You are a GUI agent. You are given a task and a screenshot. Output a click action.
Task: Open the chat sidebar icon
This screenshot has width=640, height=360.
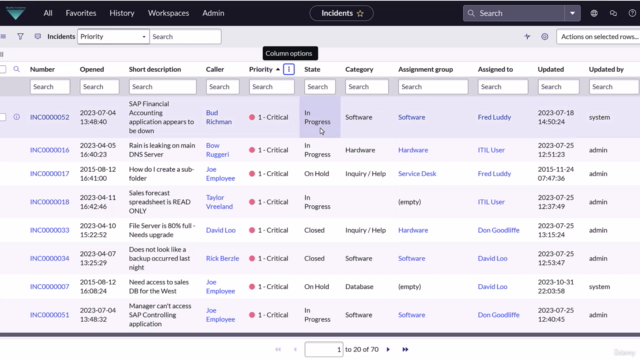613,13
